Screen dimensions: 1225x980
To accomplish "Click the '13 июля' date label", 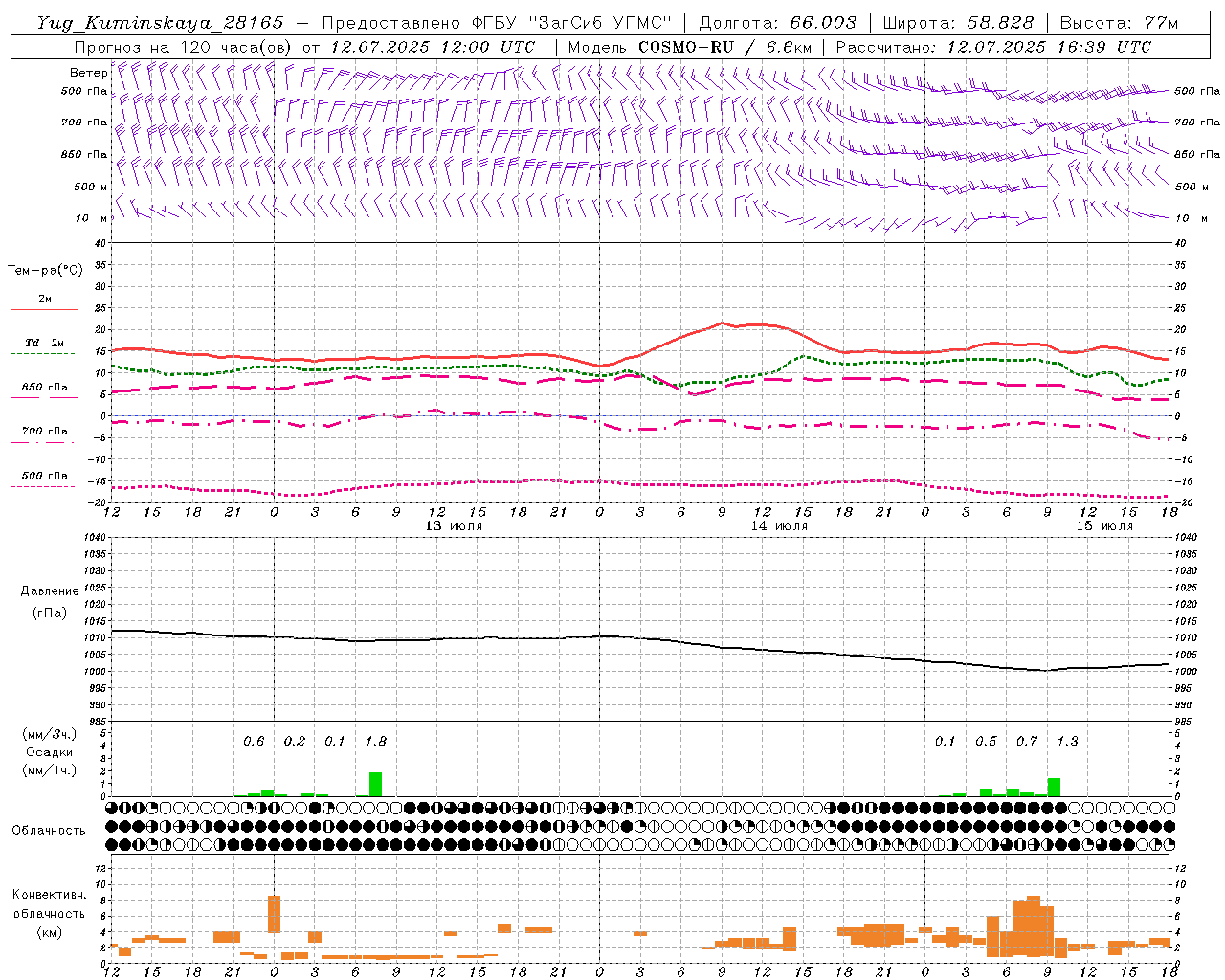I will point(453,526).
